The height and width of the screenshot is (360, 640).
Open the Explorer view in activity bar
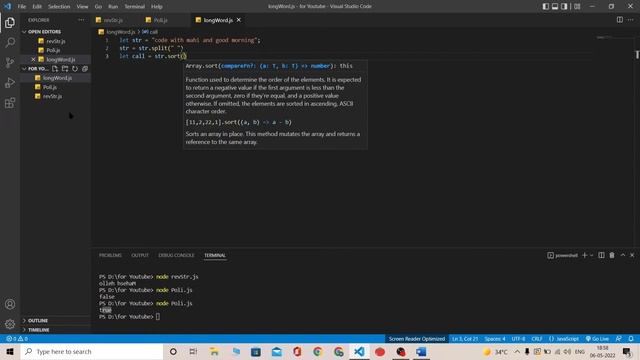(x=10, y=23)
